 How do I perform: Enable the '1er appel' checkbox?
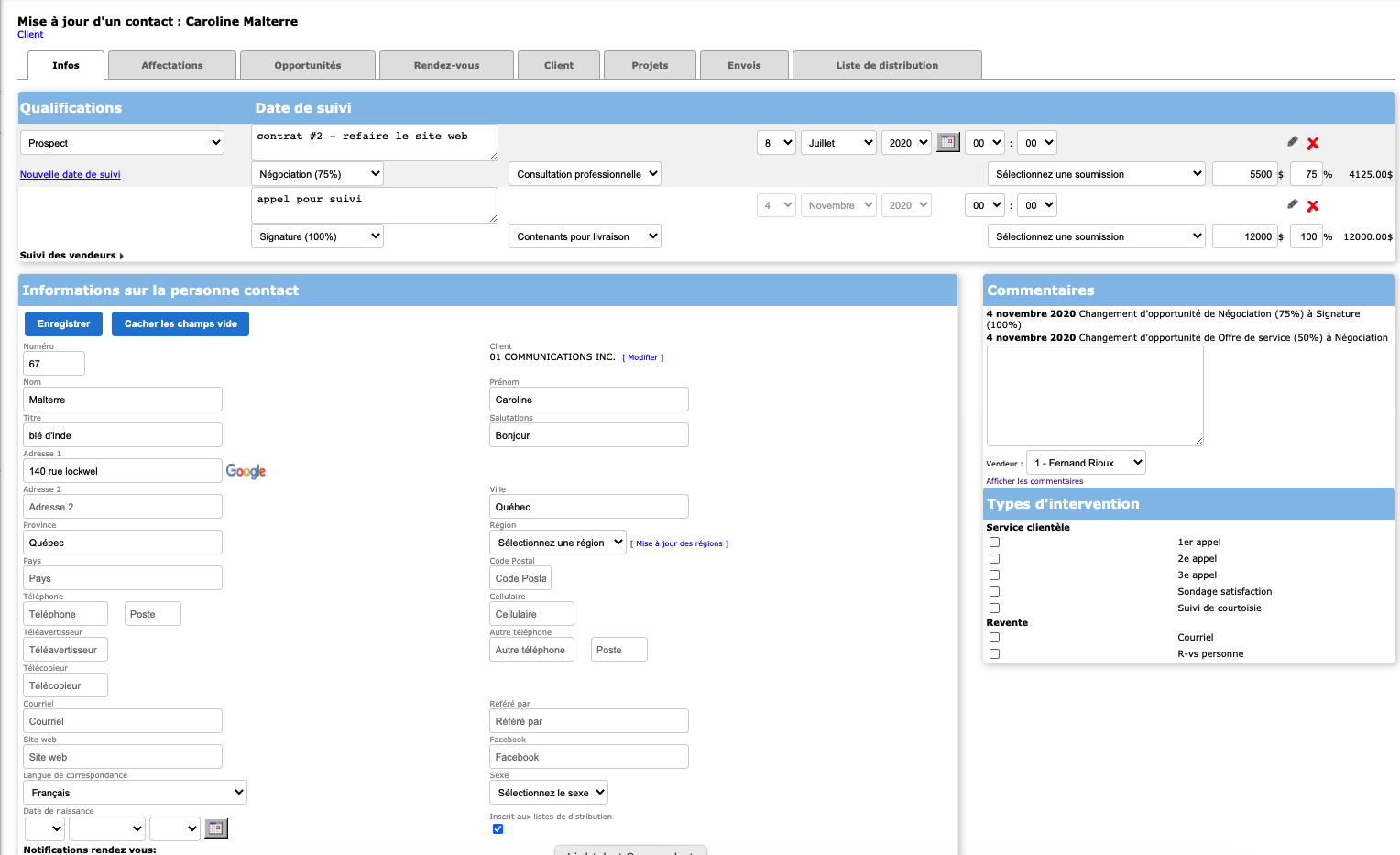(994, 542)
